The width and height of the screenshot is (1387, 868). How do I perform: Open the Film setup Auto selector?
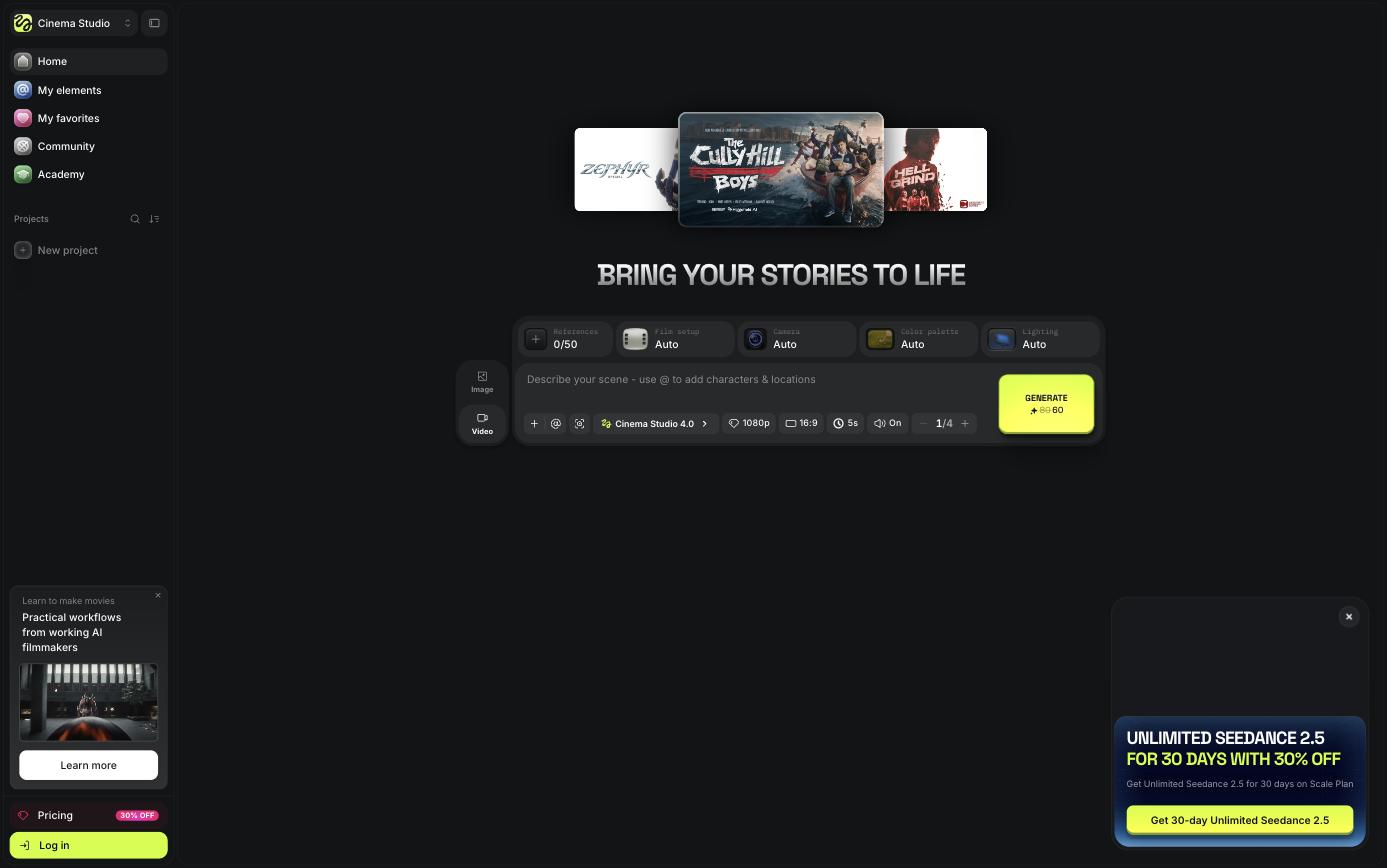pyautogui.click(x=676, y=339)
